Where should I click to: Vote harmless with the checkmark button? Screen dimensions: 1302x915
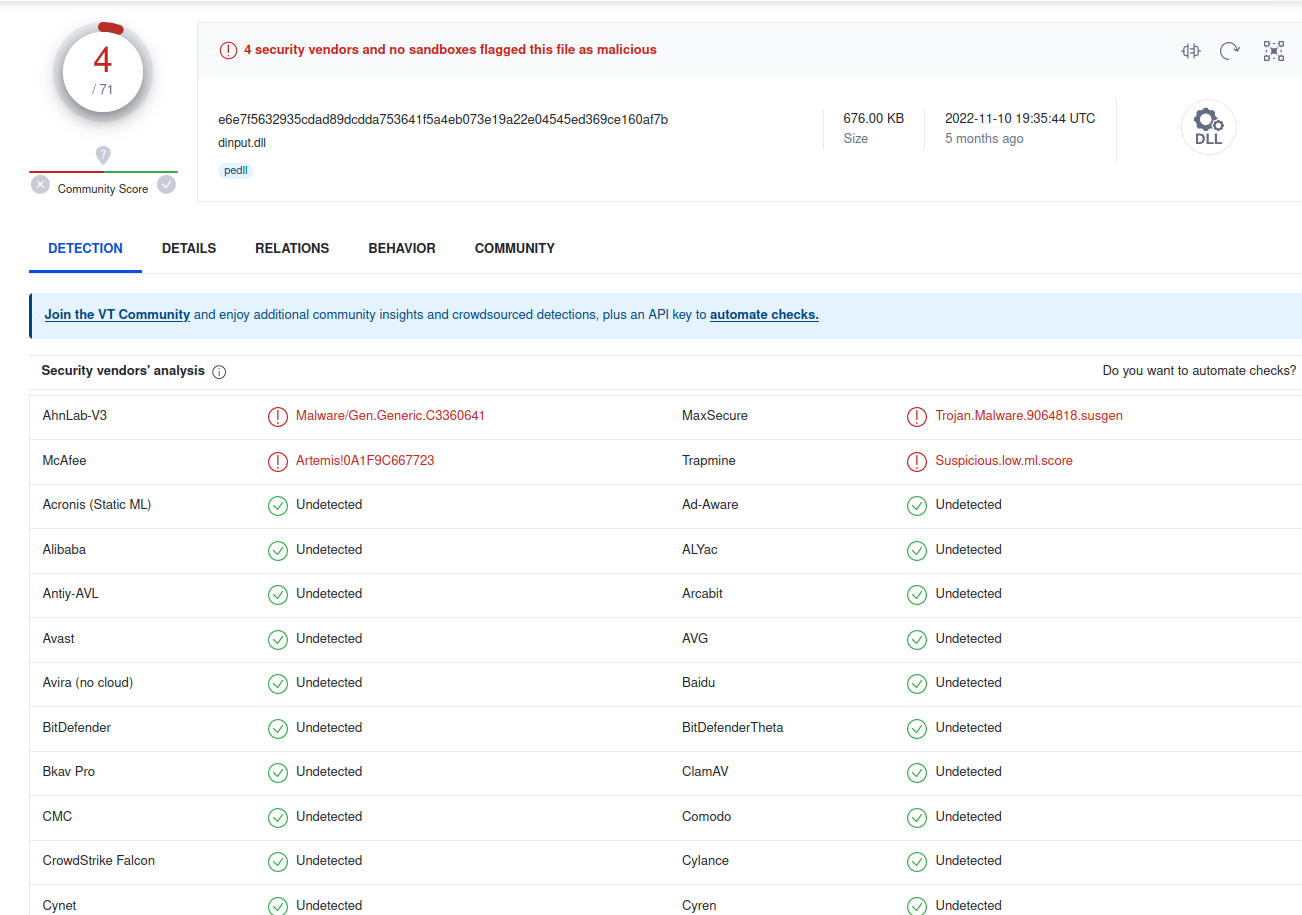(167, 185)
